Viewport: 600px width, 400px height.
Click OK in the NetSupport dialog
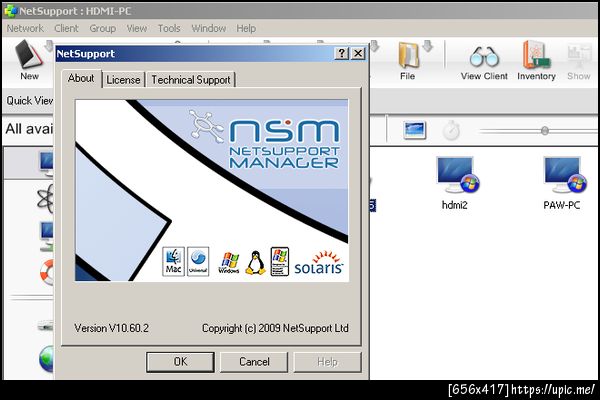coord(180,362)
